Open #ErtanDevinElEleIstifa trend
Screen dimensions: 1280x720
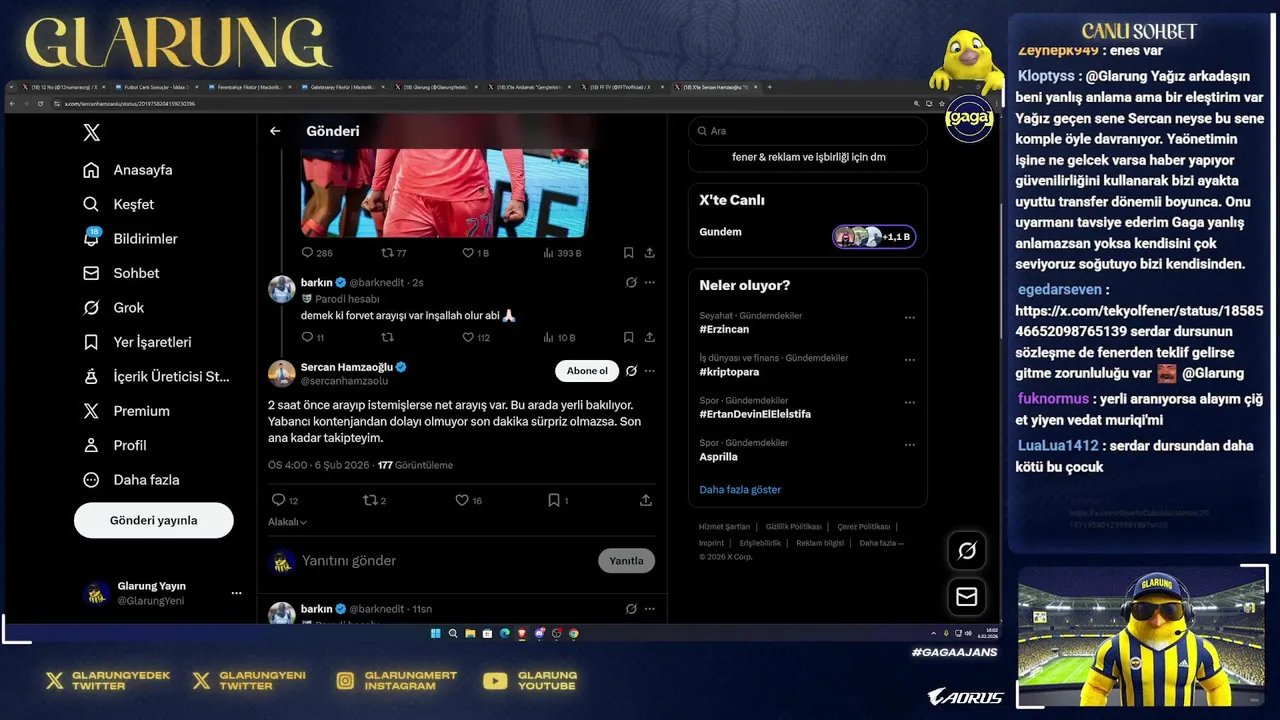[755, 414]
